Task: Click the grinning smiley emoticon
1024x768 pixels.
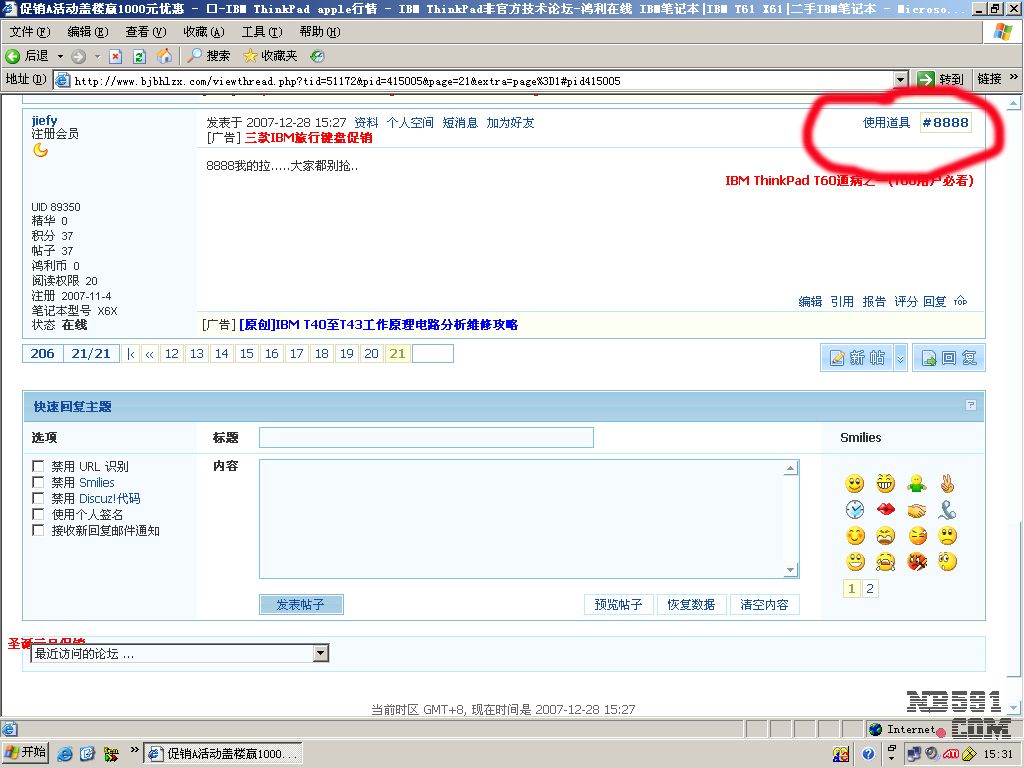Action: (886, 483)
